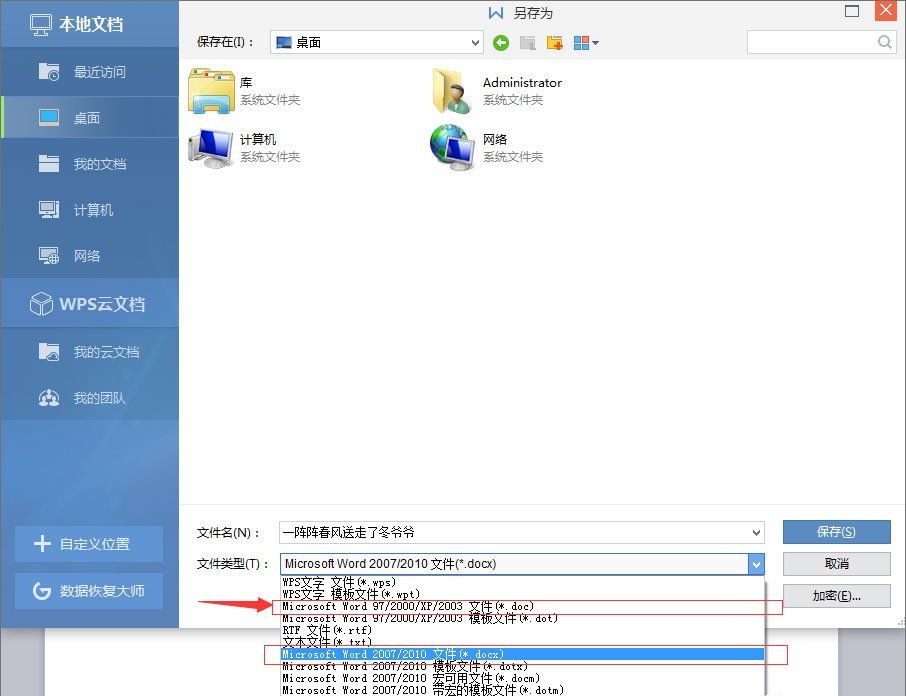The height and width of the screenshot is (696, 906).
Task: Switch to the WPS云文档 section
Action: coord(80,303)
